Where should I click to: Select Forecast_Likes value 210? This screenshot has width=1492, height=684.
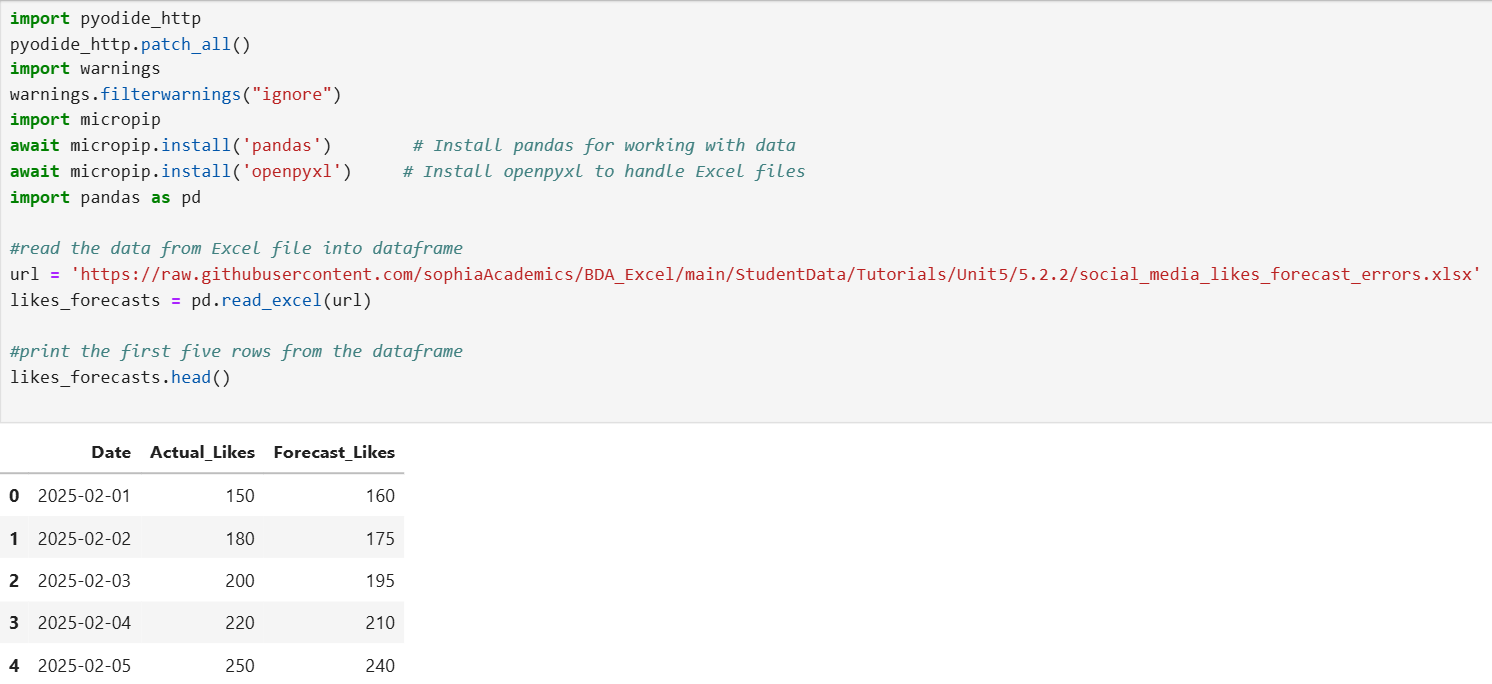pos(381,623)
